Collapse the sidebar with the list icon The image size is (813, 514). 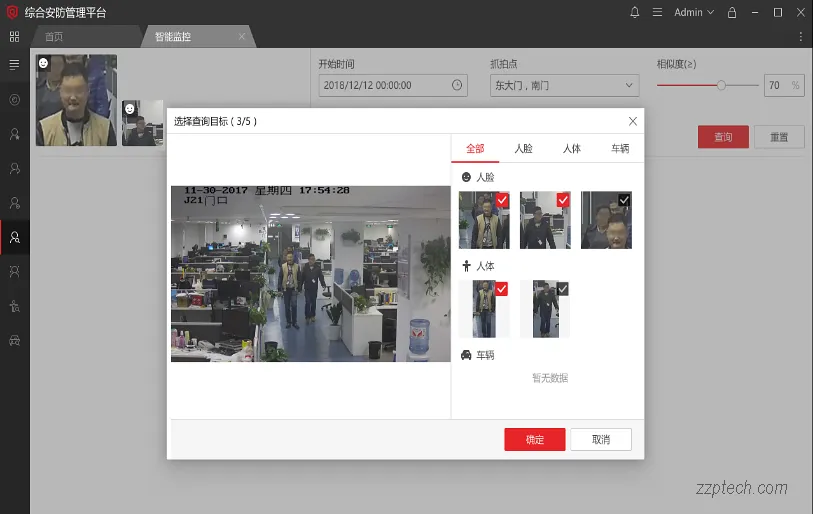(14, 64)
